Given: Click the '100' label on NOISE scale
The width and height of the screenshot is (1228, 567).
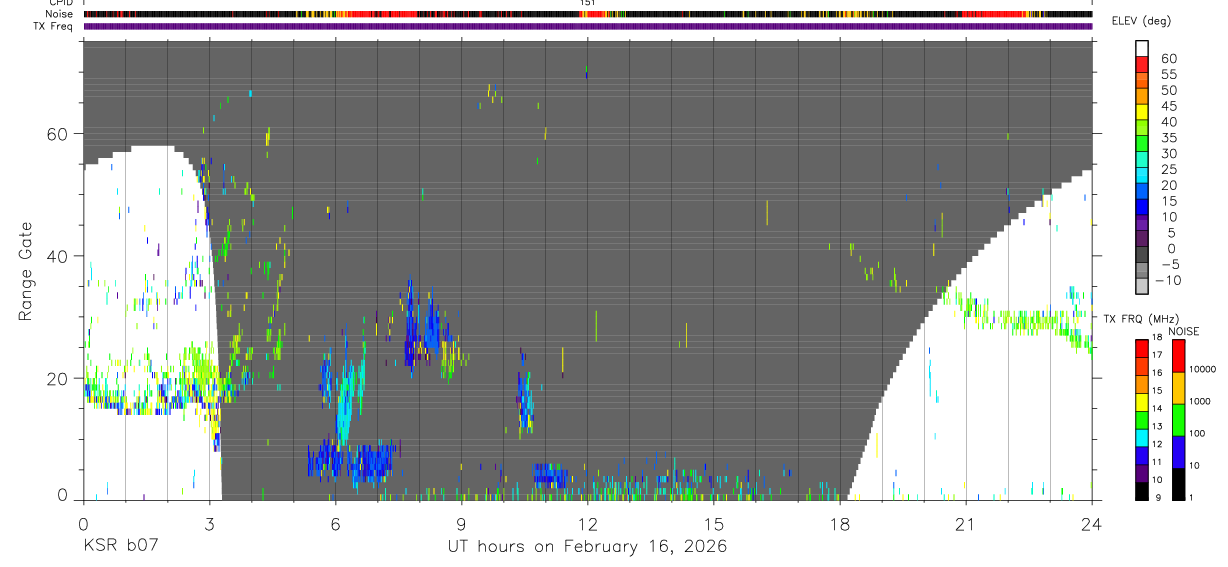Looking at the screenshot, I should (1198, 434).
